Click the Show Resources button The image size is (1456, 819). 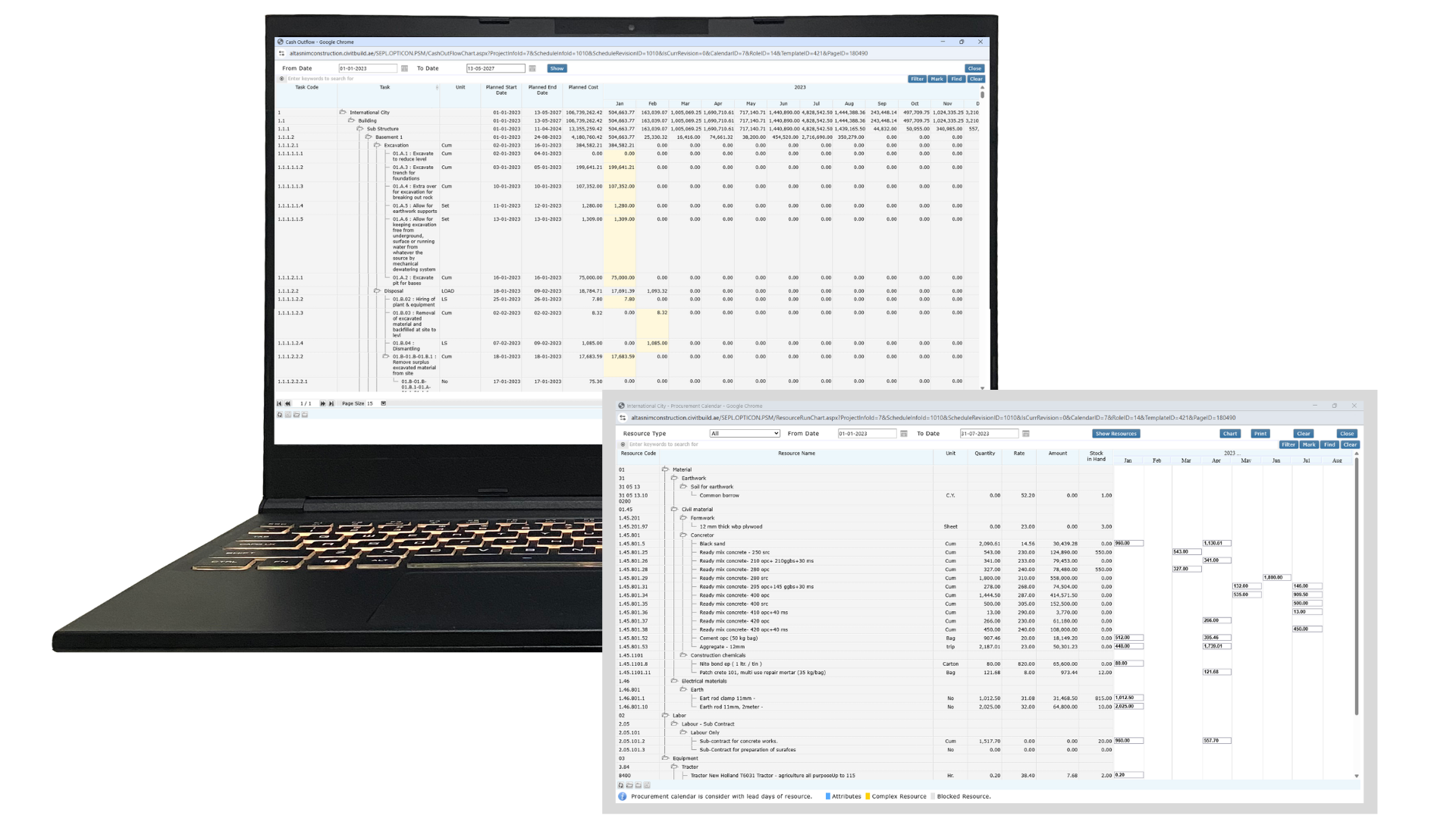coord(1115,433)
